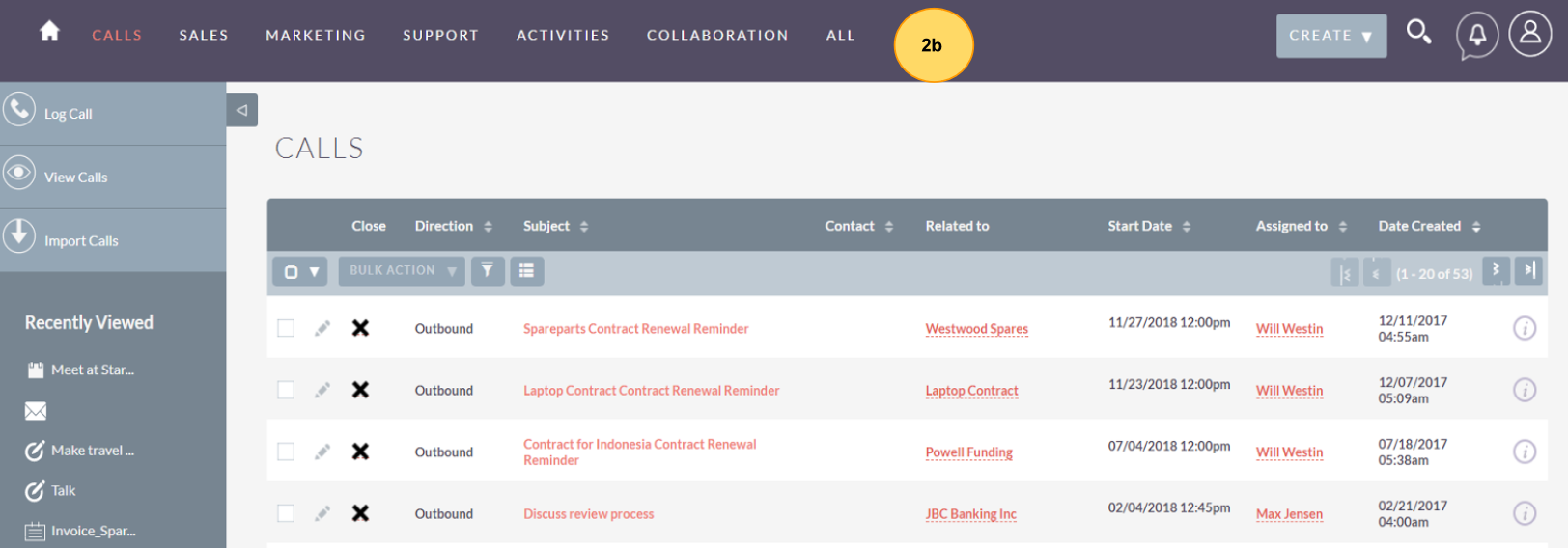Click the Home icon in navigation bar
Image resolution: width=1568 pixels, height=548 pixels.
point(49,31)
